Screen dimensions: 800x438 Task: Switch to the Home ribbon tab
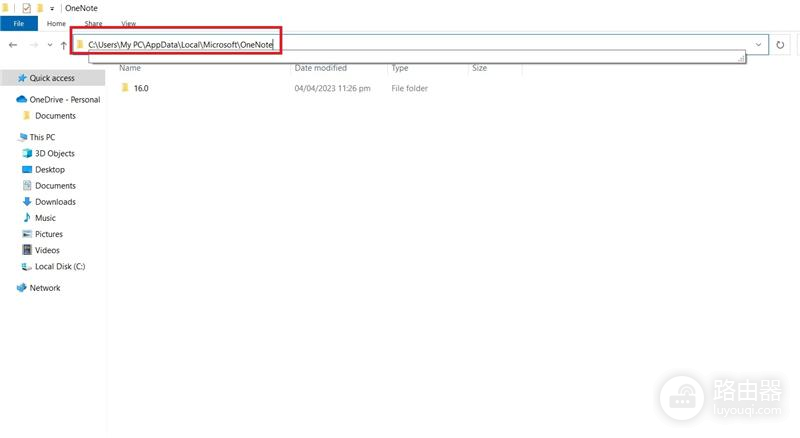(x=56, y=23)
